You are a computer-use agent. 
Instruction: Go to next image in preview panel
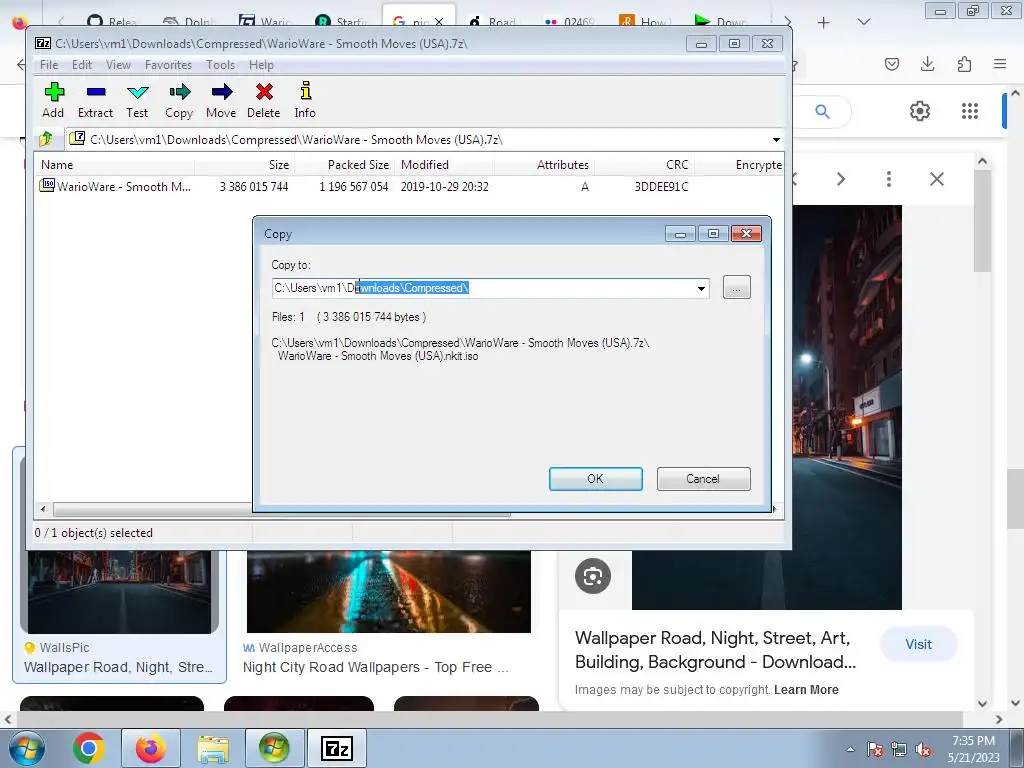pos(841,179)
